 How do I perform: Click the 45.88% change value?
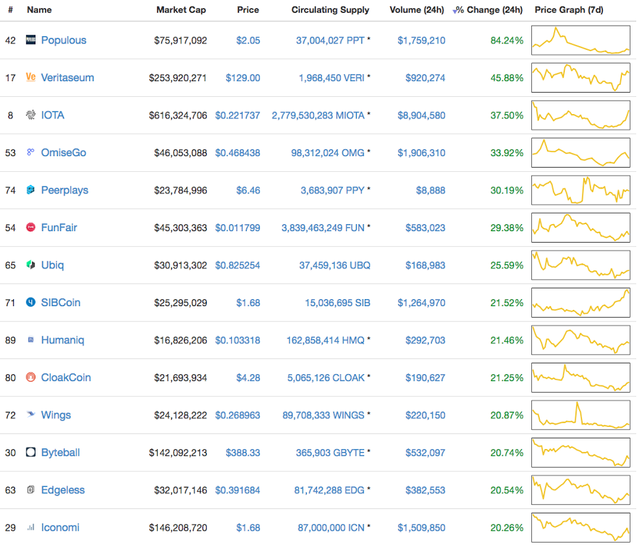[507, 78]
